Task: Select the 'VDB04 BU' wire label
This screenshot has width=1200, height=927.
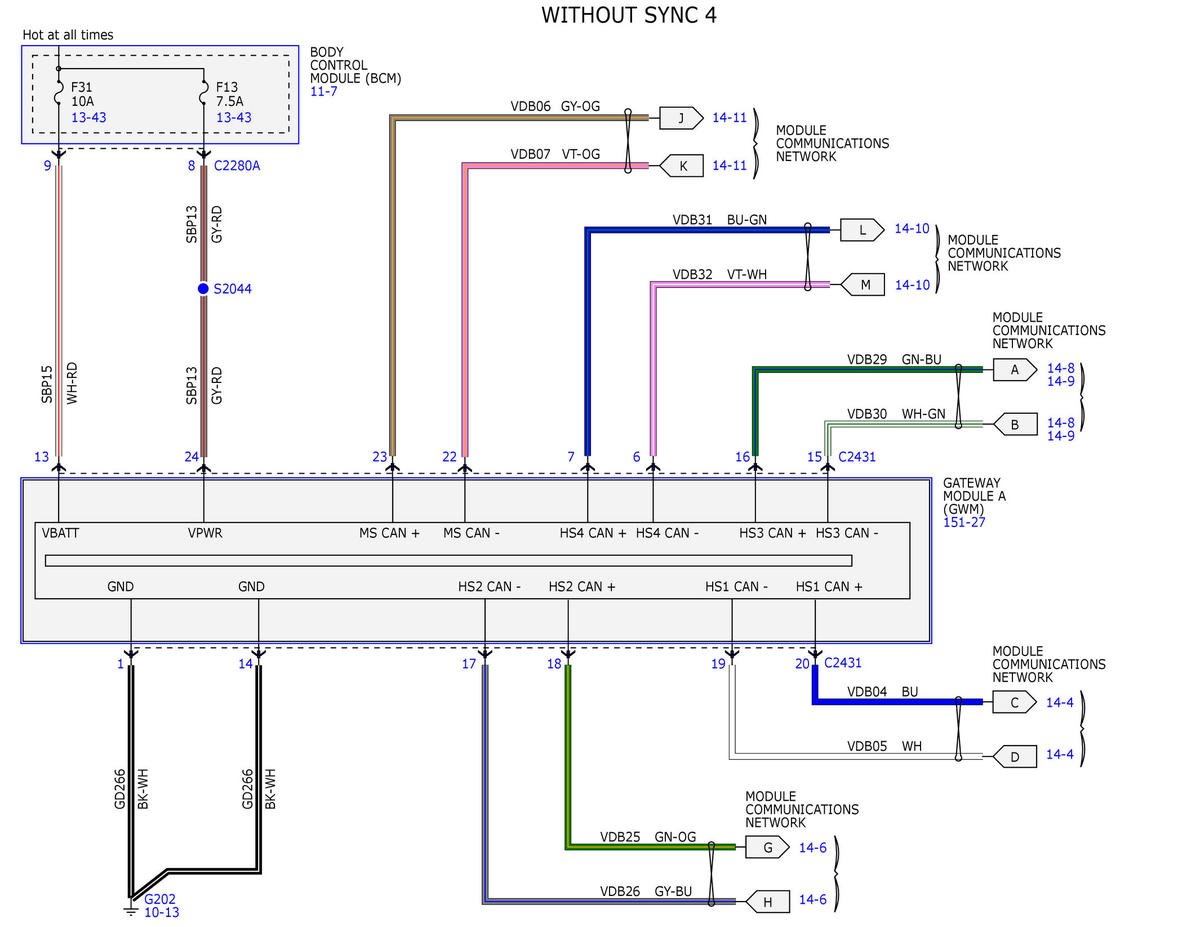Action: 882,691
